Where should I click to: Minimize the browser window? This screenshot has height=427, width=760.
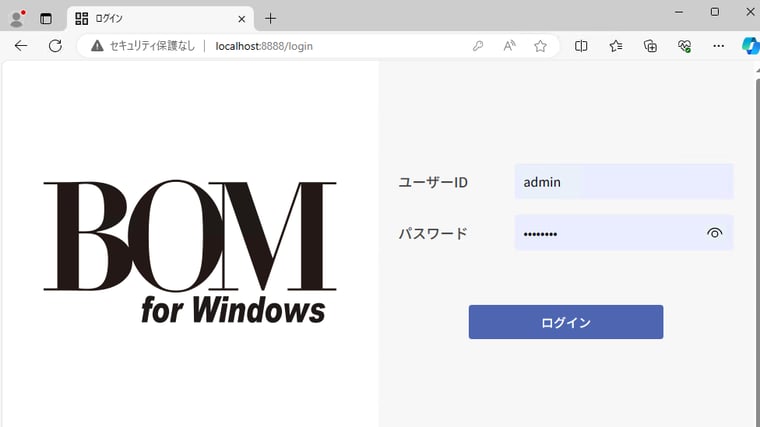tap(679, 12)
